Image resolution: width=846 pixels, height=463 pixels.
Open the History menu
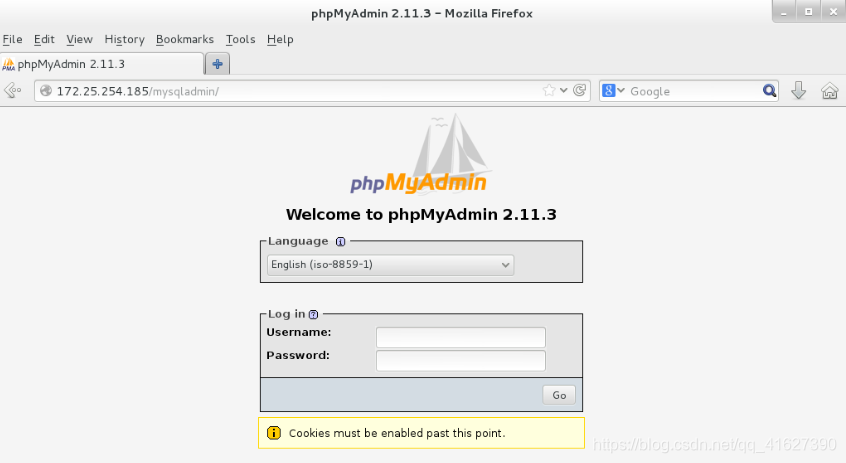(x=125, y=39)
